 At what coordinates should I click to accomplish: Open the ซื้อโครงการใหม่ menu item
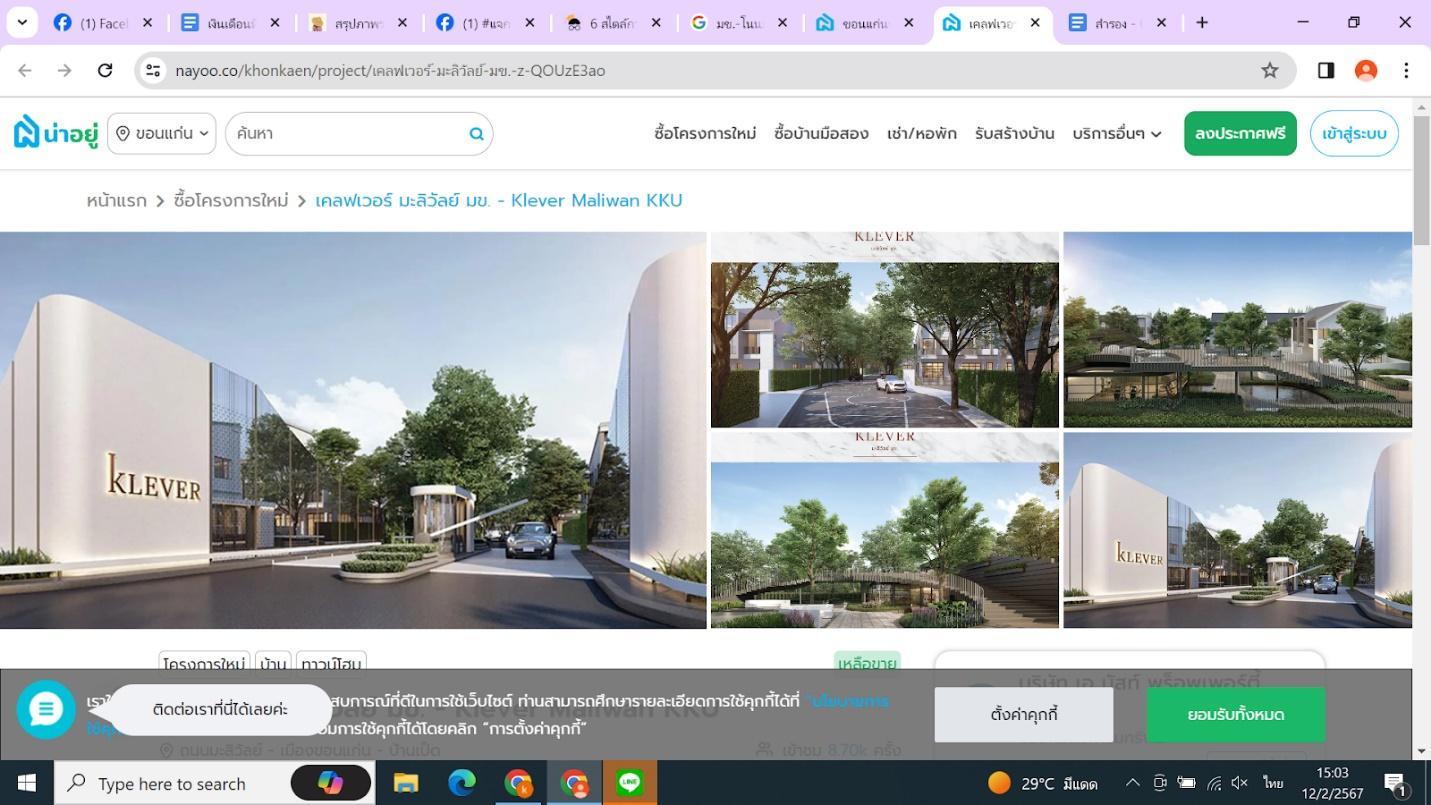pos(705,133)
